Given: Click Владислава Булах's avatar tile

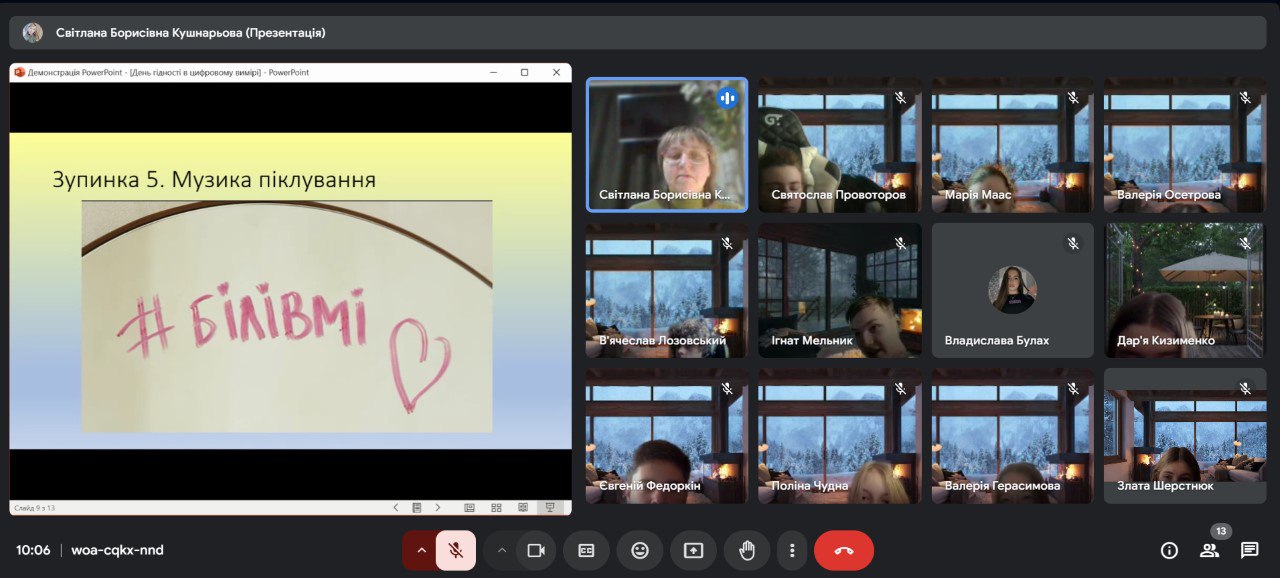Looking at the screenshot, I should 1012,290.
